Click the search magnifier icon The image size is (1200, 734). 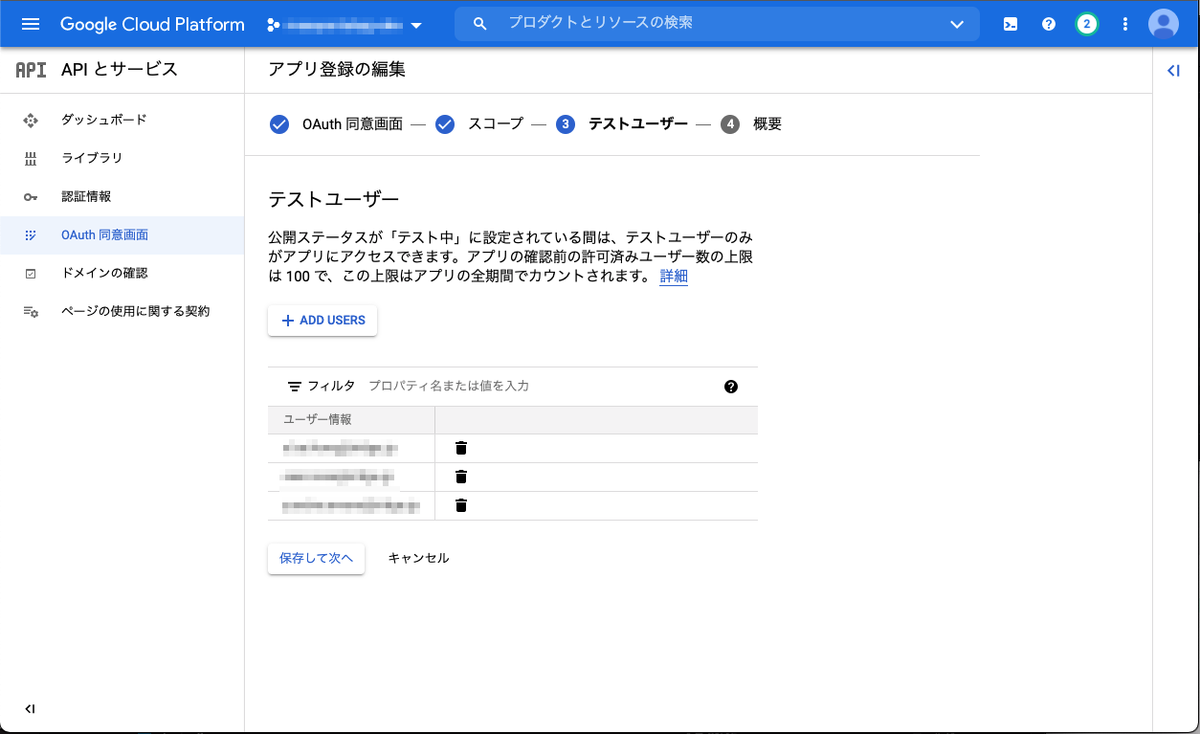pyautogui.click(x=480, y=24)
